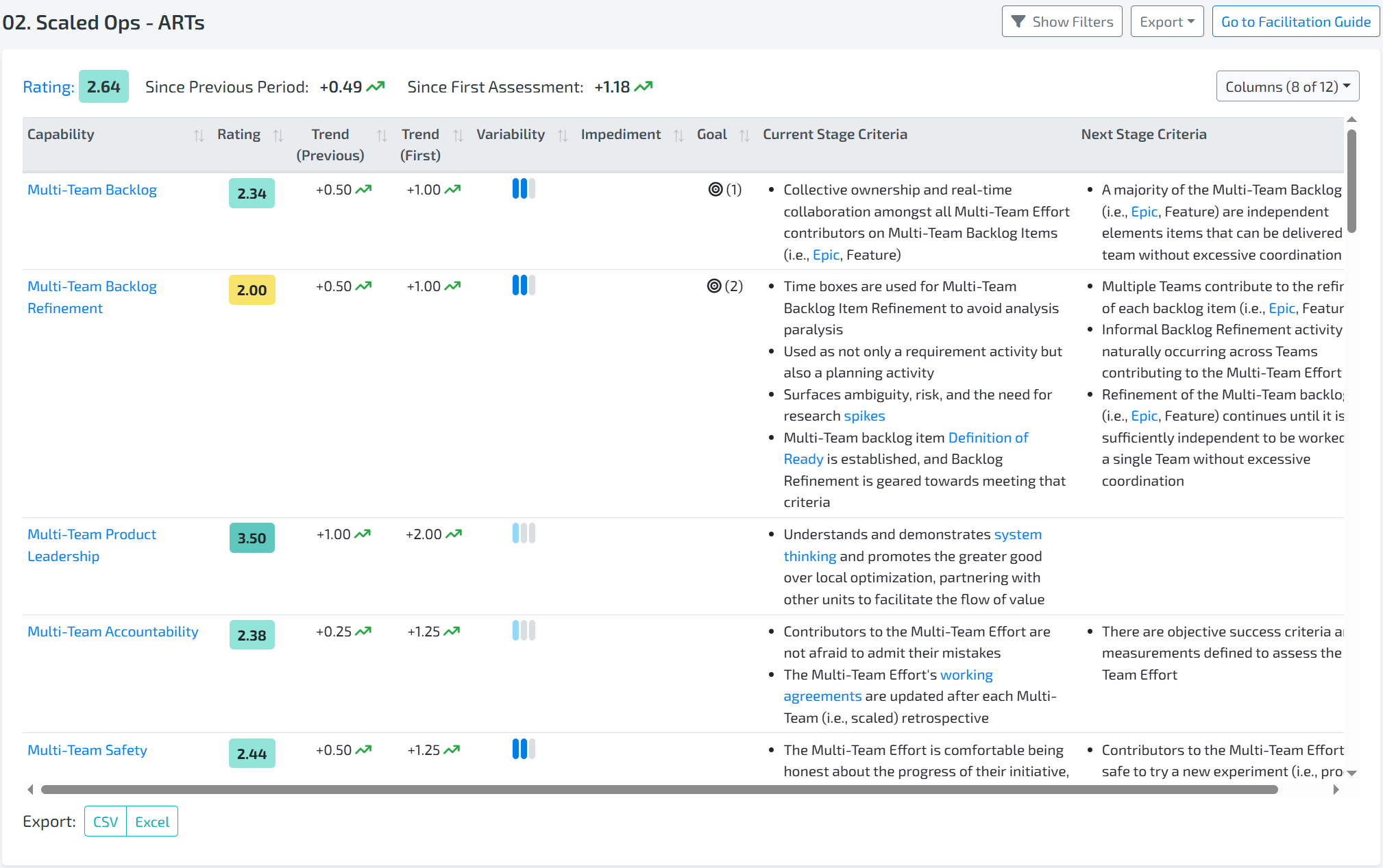Screen dimensions: 1383x868
Task: Click the 2.00 yellow rating badge
Action: (x=252, y=290)
